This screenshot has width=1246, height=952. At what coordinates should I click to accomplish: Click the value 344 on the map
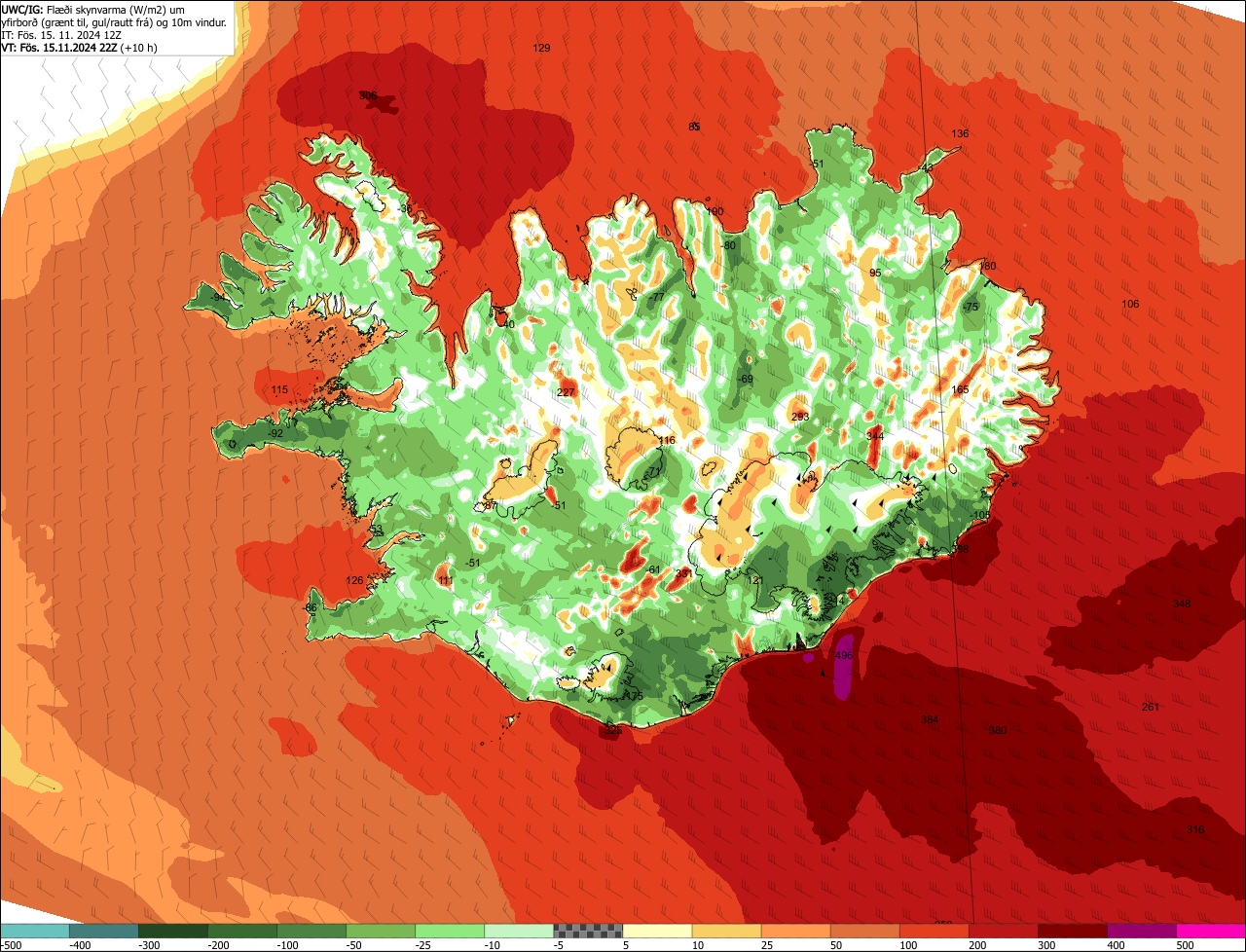click(x=875, y=436)
